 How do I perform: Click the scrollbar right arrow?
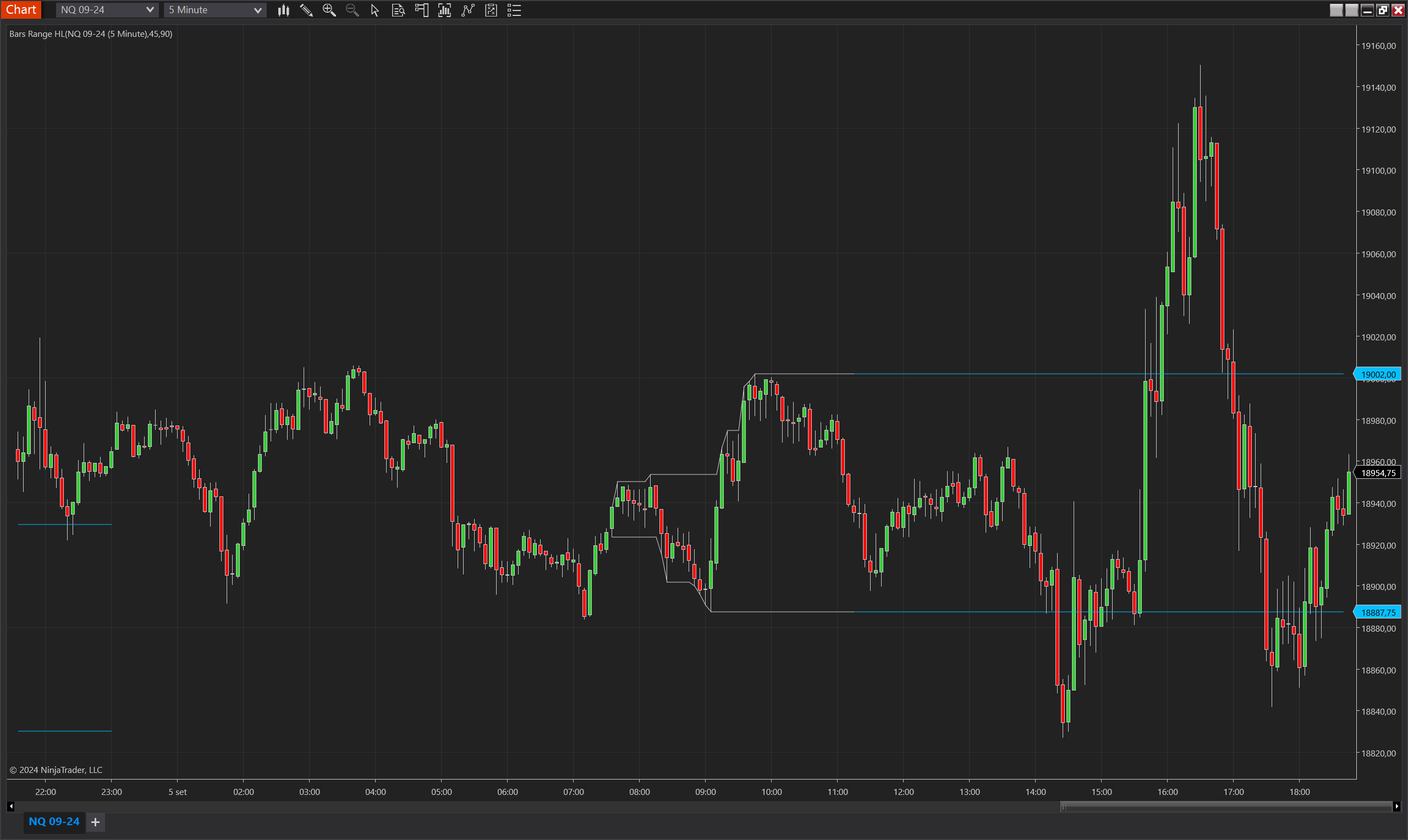1396,806
